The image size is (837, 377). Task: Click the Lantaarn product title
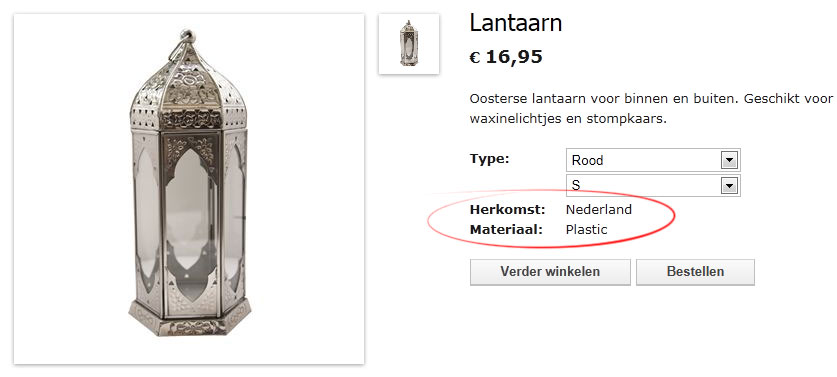(x=516, y=23)
